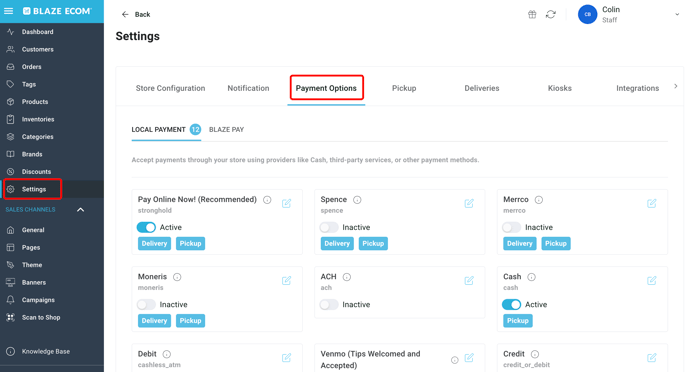Screen dimensions: 688x372
Task: Switch to the Deliveries tab
Action: click(482, 88)
